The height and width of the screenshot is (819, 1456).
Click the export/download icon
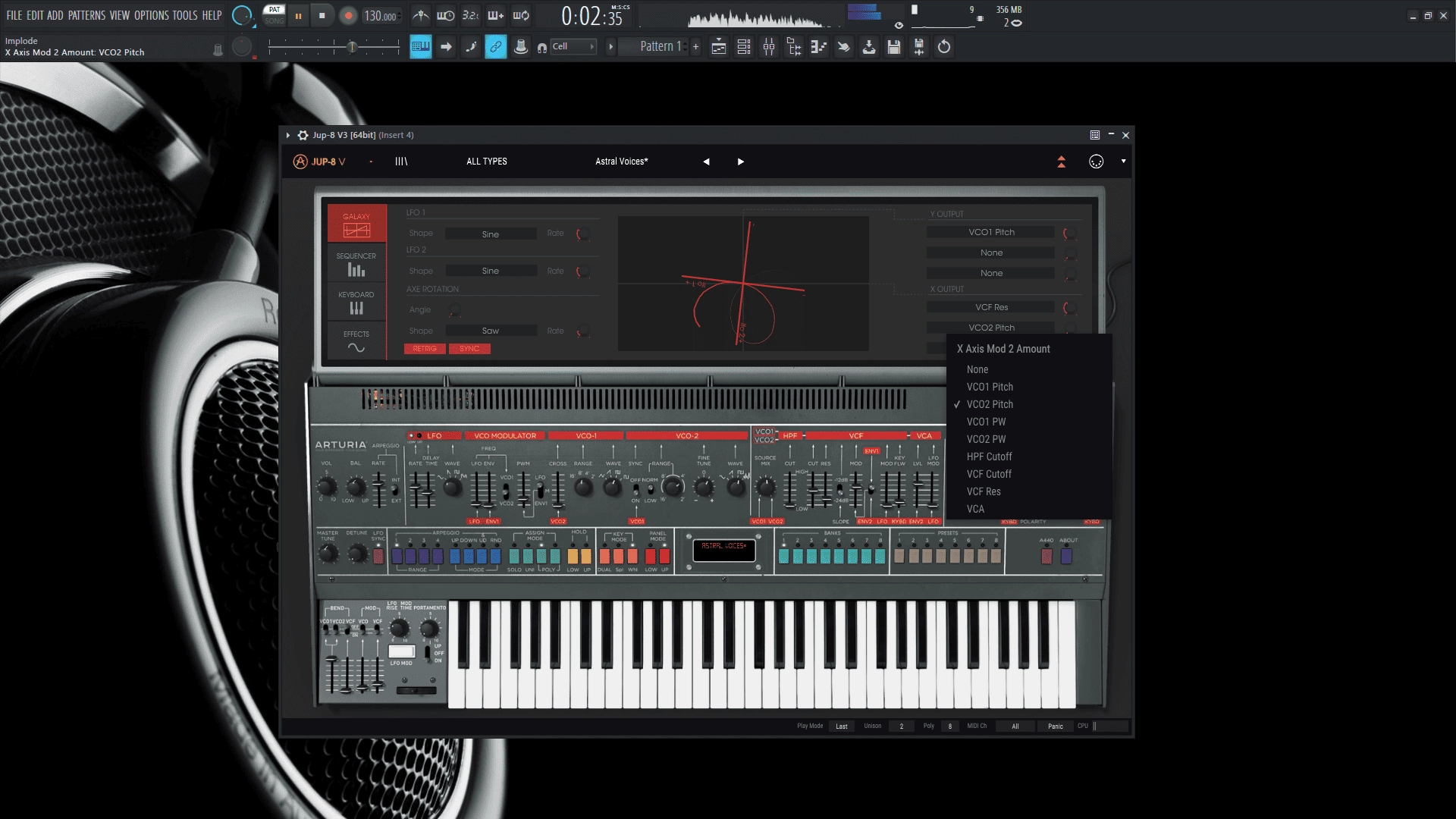(869, 47)
